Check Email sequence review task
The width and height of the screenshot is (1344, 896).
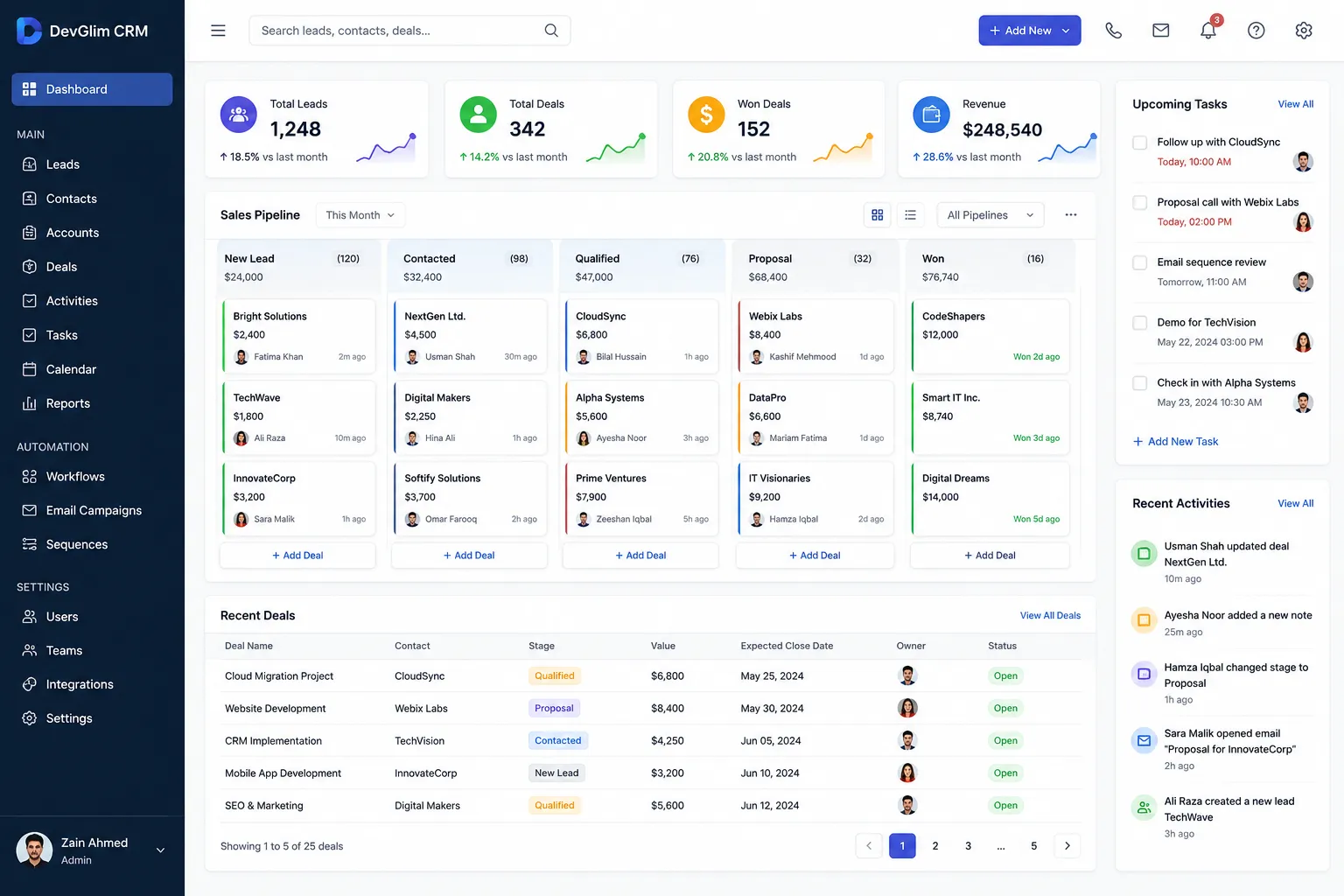(1140, 262)
